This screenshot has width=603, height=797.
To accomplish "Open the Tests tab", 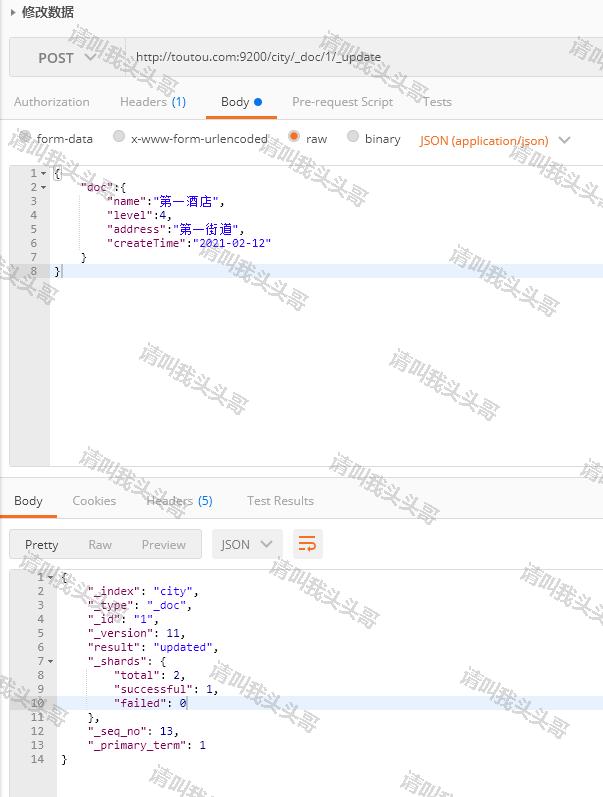I will pos(437,102).
